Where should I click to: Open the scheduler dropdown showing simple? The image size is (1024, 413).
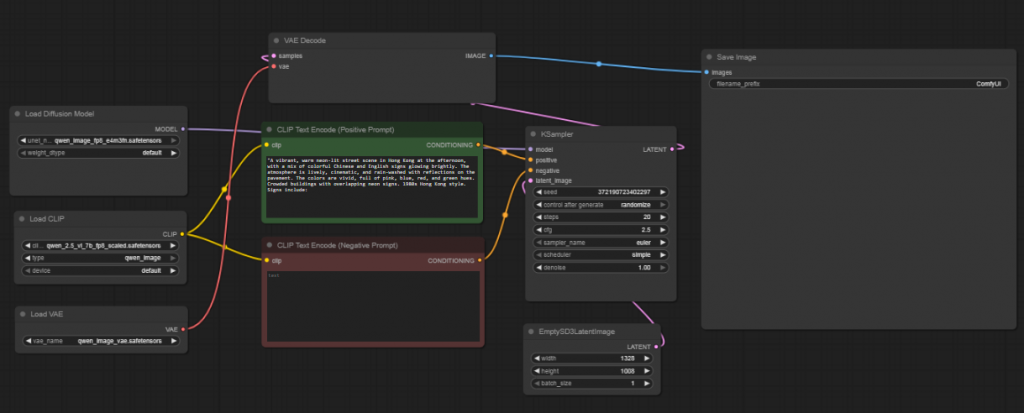(x=601, y=255)
